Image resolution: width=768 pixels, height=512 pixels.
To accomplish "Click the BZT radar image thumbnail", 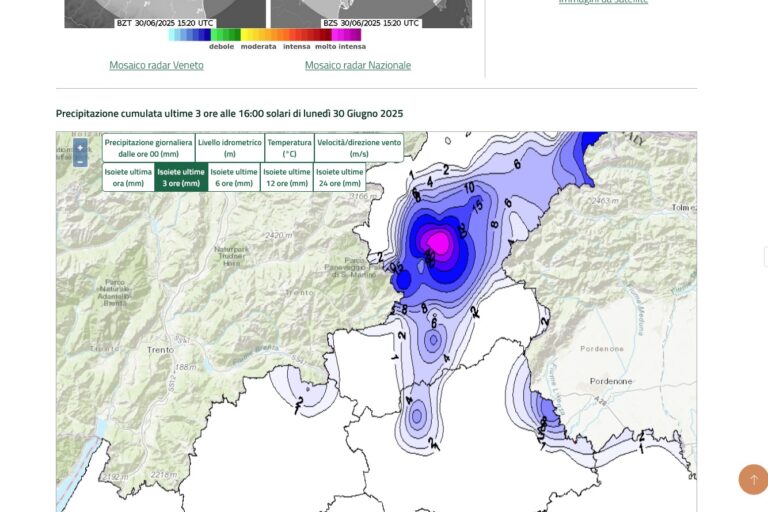I will [165, 12].
